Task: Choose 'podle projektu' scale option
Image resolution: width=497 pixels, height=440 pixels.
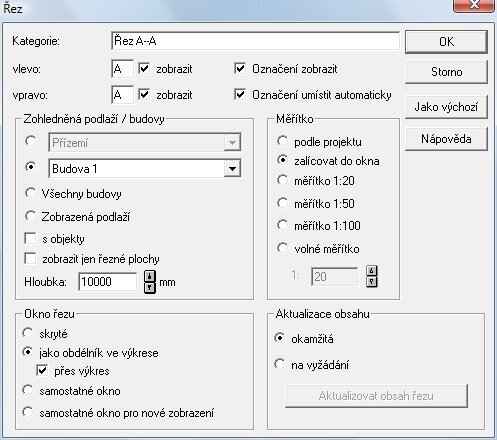Action: 282,141
